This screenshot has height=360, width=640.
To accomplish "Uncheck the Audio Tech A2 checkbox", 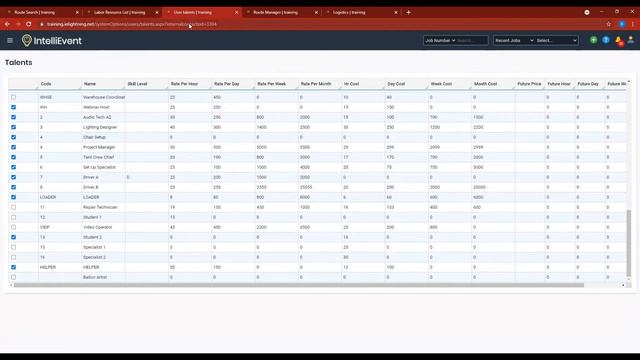I will pyautogui.click(x=13, y=117).
